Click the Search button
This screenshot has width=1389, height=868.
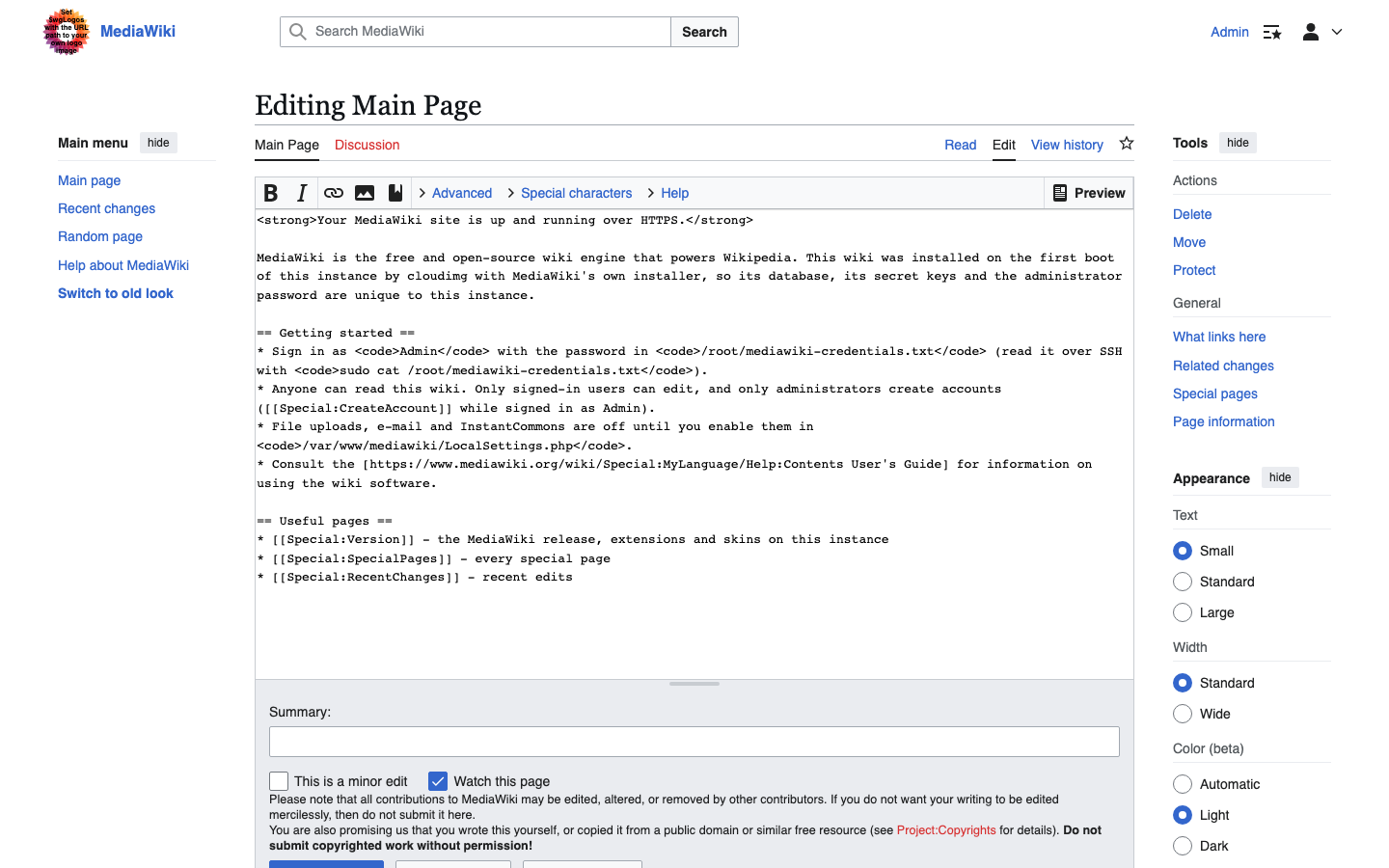click(x=704, y=32)
